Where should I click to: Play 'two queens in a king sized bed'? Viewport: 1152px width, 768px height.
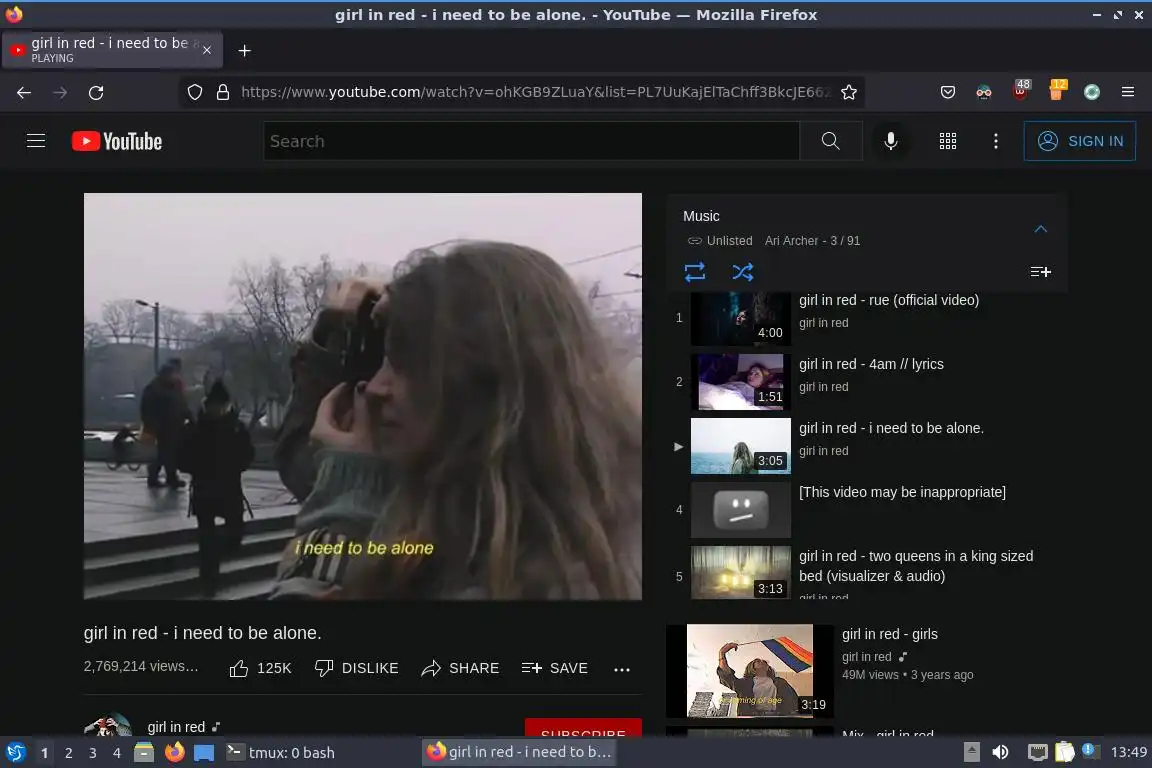point(915,566)
